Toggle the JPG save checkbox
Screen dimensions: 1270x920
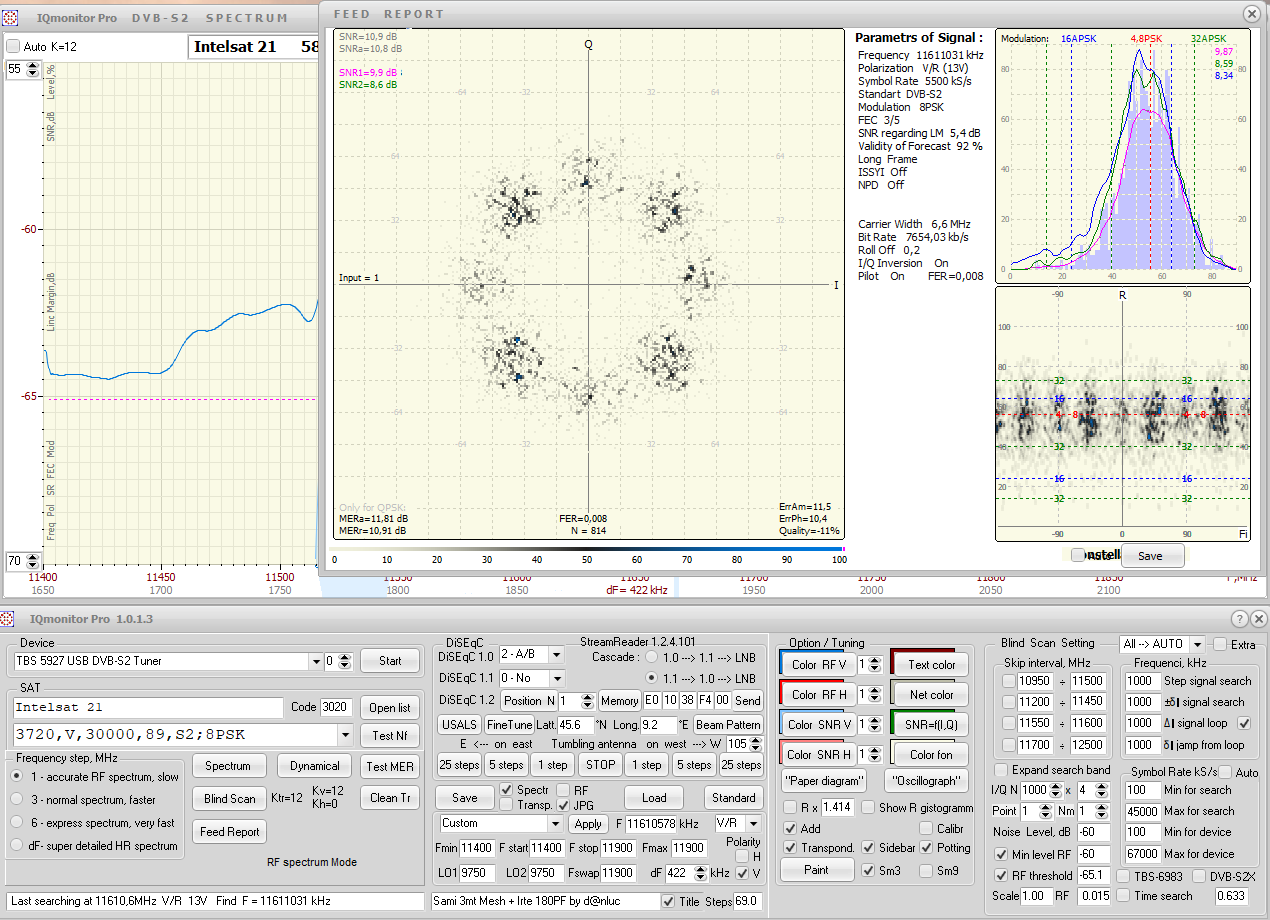(x=565, y=805)
